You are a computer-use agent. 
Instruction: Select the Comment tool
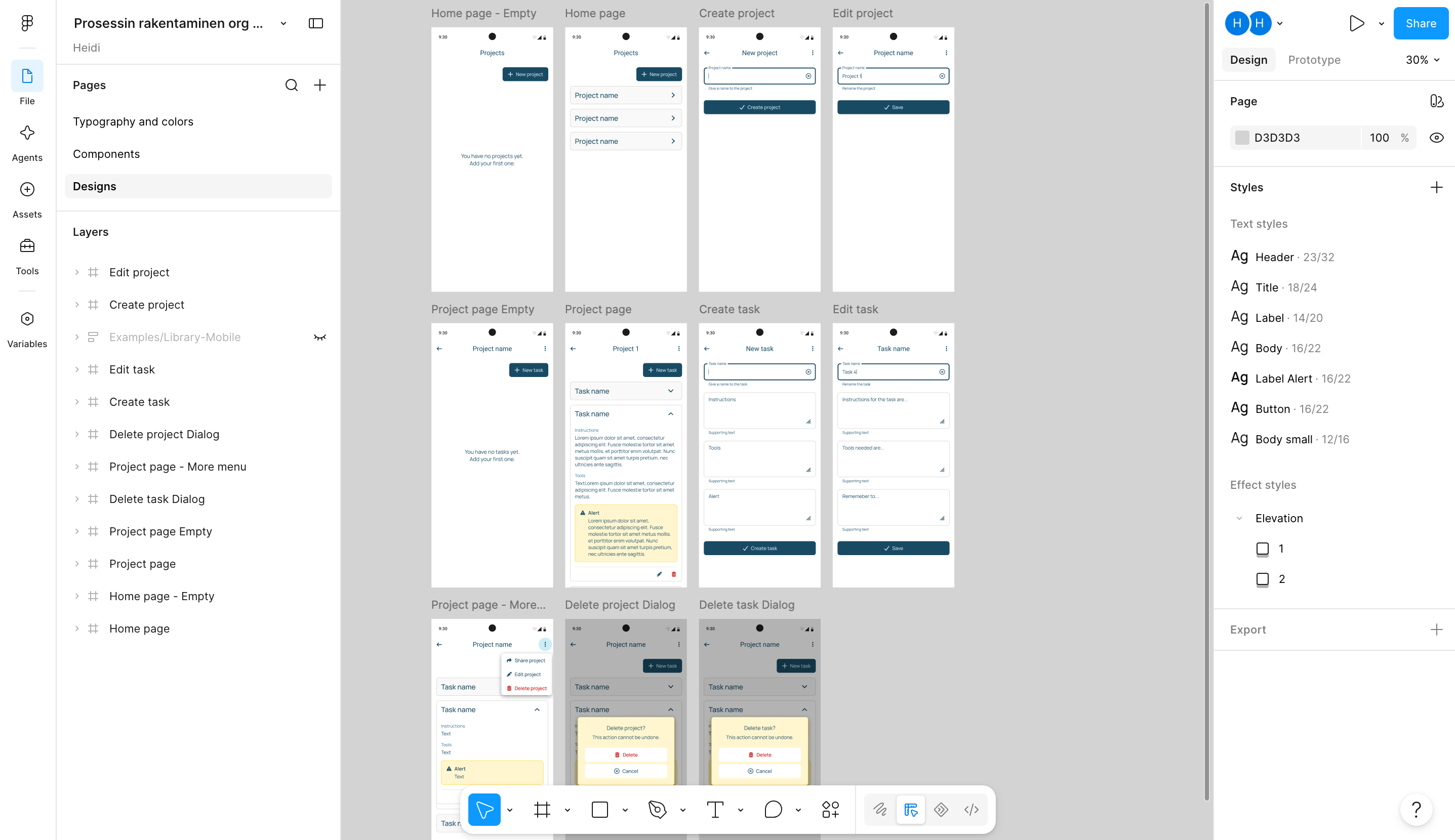[773, 810]
